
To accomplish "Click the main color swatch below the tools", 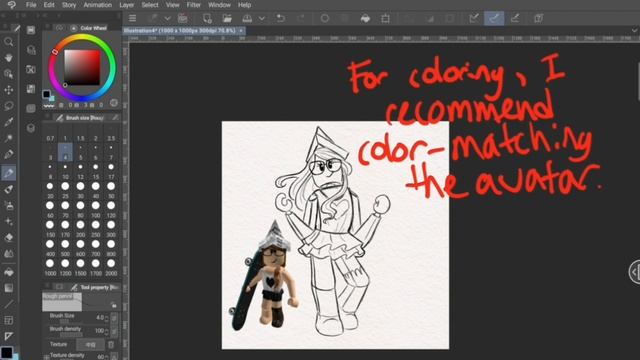I will pyautogui.click(x=7, y=352).
